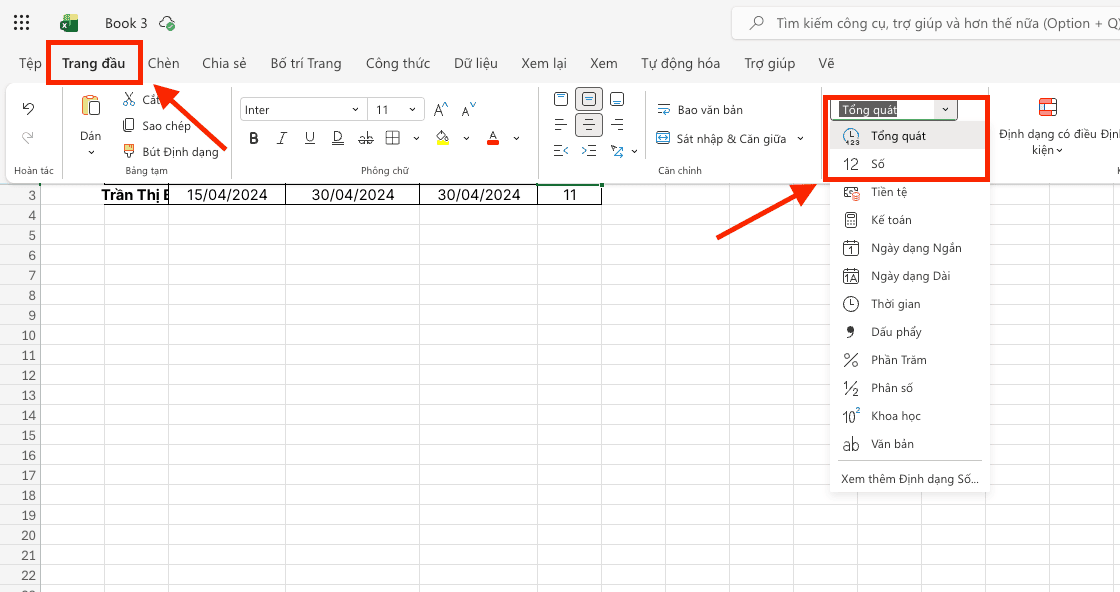Expand the Tổng quát number format dropdown
The image size is (1120, 592).
pyautogui.click(x=945, y=110)
